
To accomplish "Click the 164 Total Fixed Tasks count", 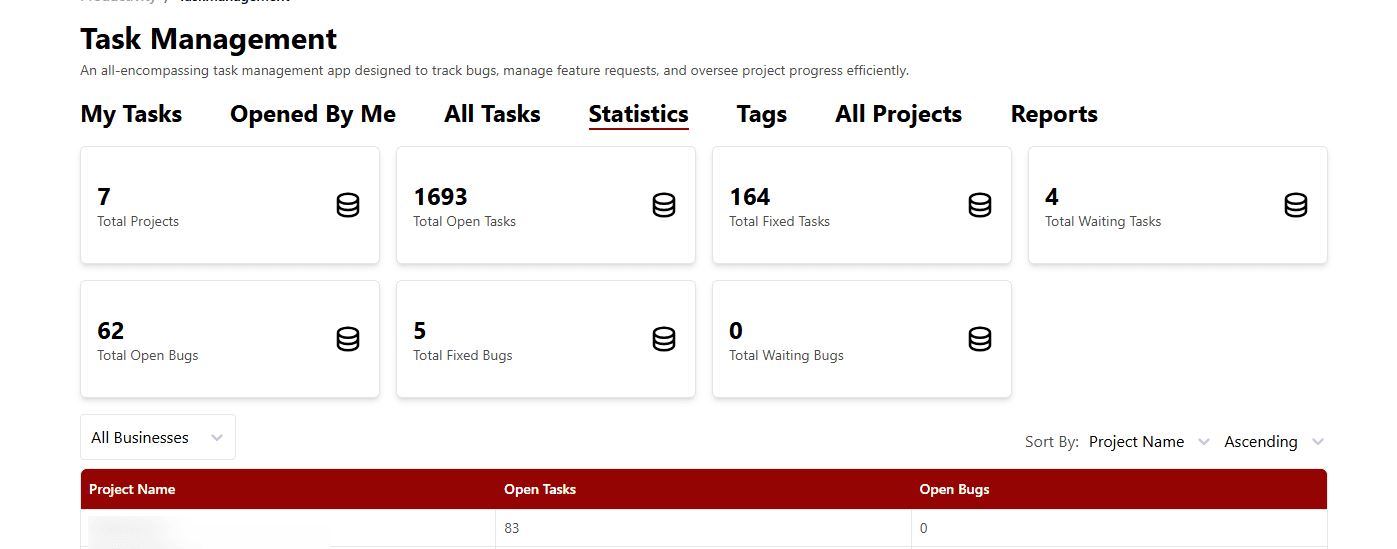I will 750,196.
